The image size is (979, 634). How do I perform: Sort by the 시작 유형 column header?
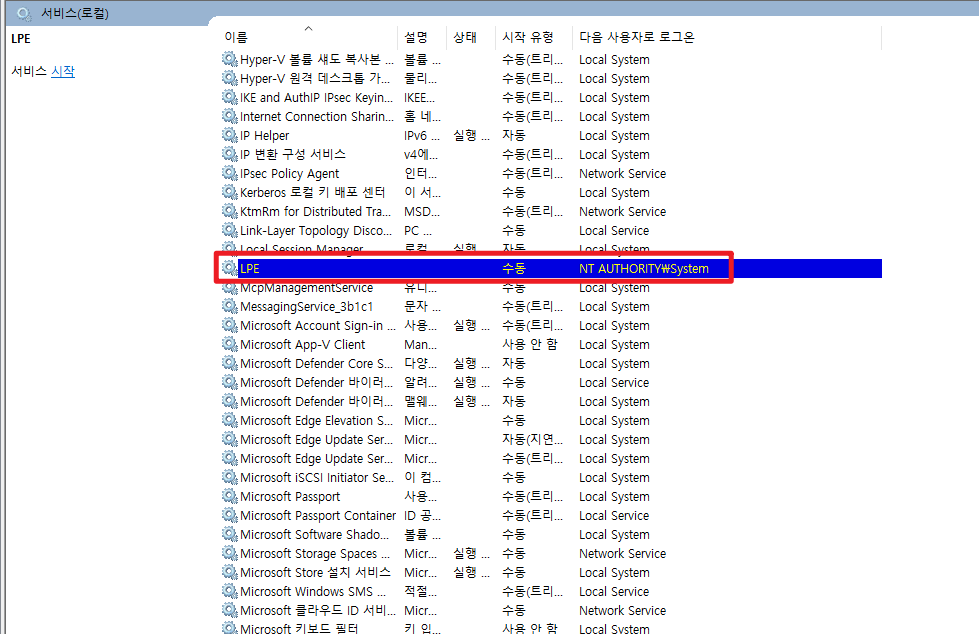527,37
